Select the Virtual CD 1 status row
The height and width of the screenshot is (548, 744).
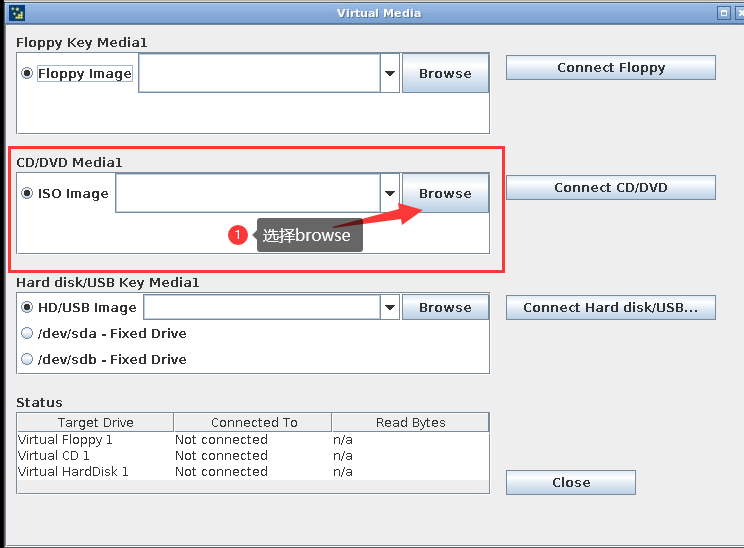(x=252, y=456)
